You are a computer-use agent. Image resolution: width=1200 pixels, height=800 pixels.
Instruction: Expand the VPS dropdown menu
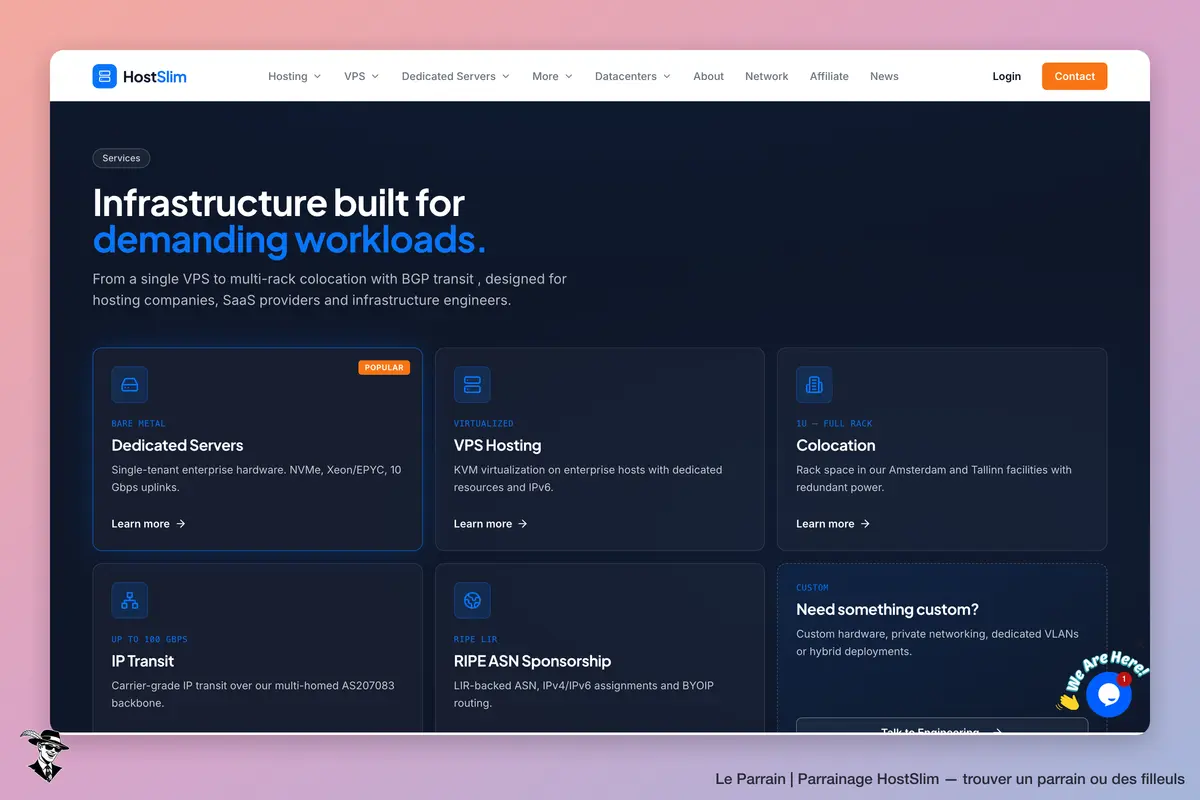pyautogui.click(x=361, y=76)
